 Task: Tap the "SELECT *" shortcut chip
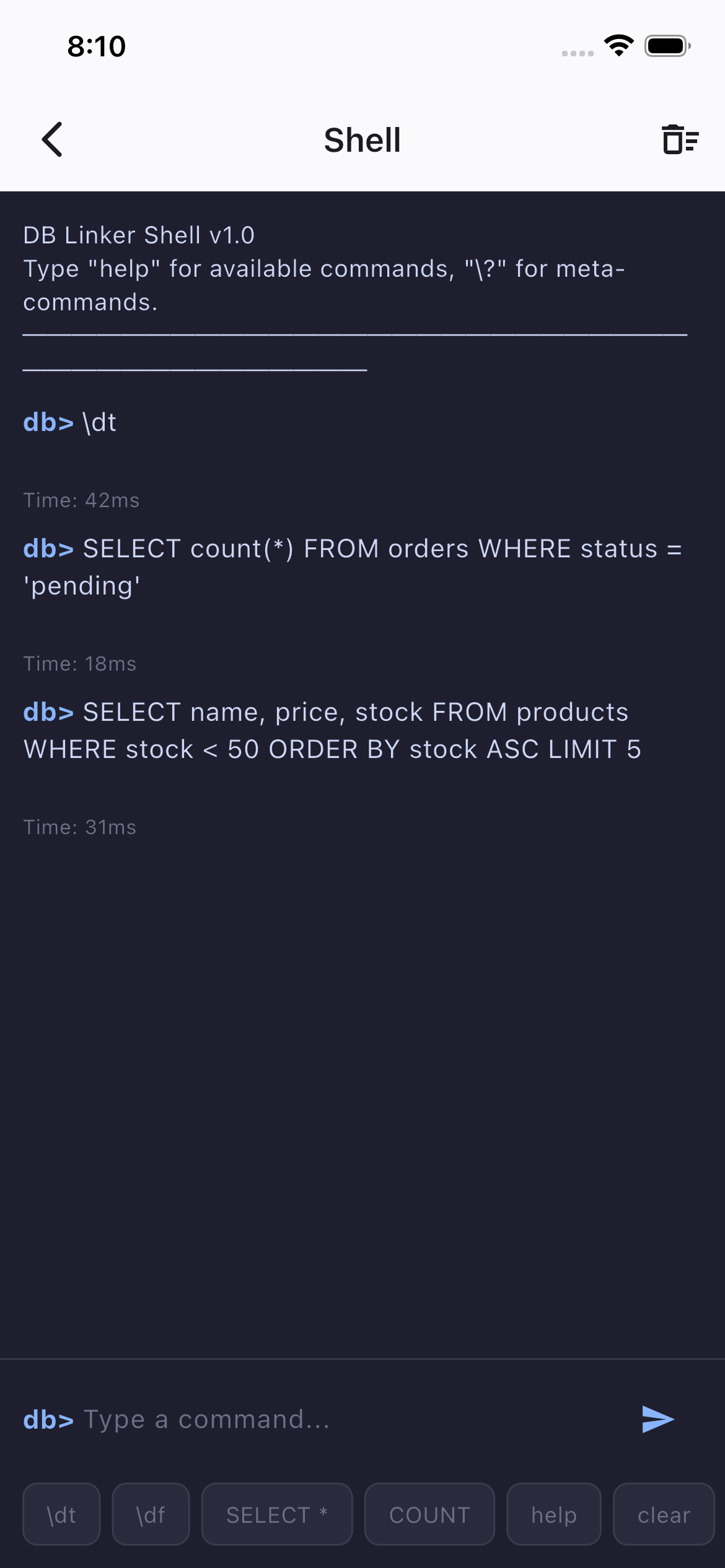tap(277, 1515)
